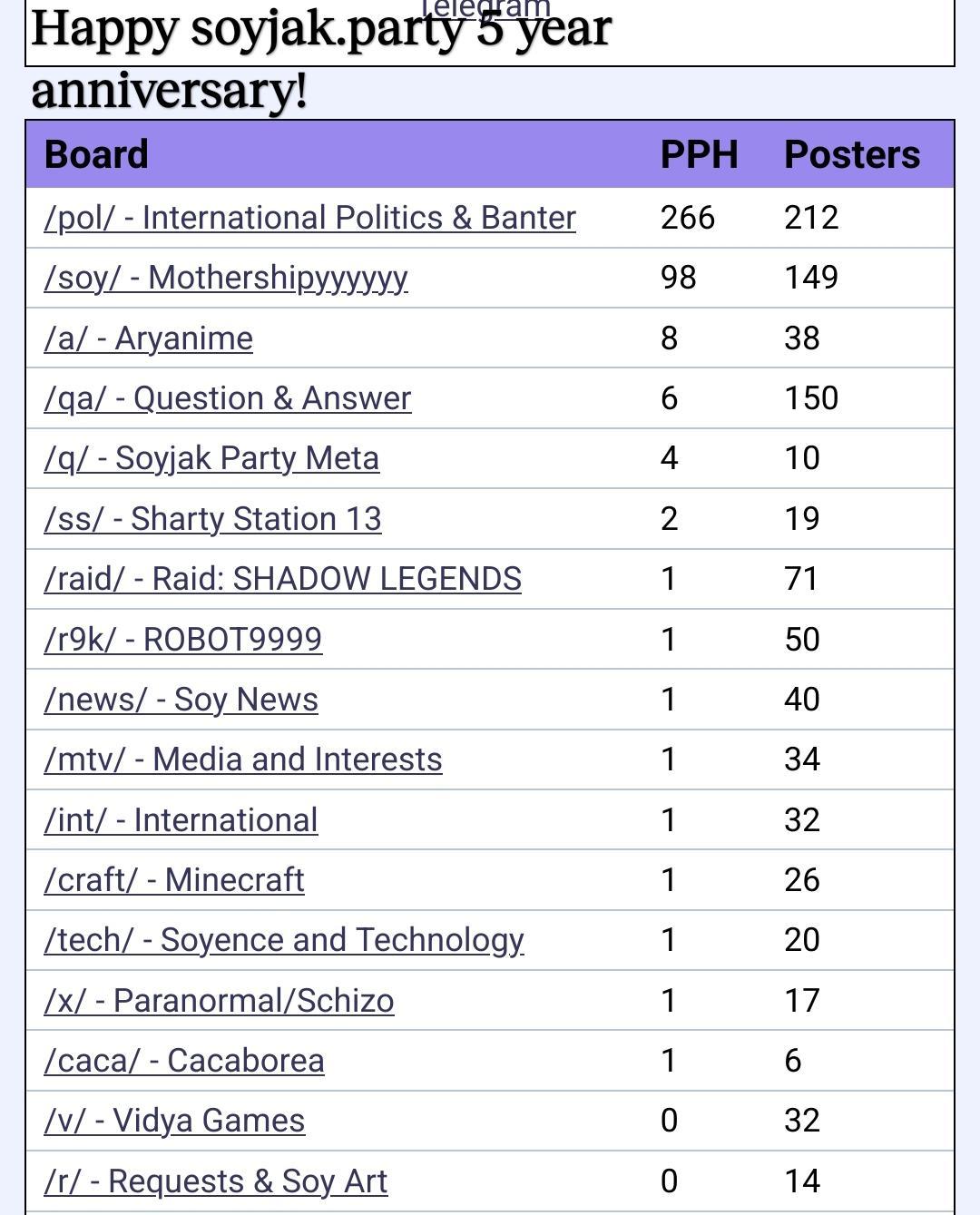980x1215 pixels.
Task: Open the /x/ Paranormal/Schizo board
Action: tap(219, 1001)
